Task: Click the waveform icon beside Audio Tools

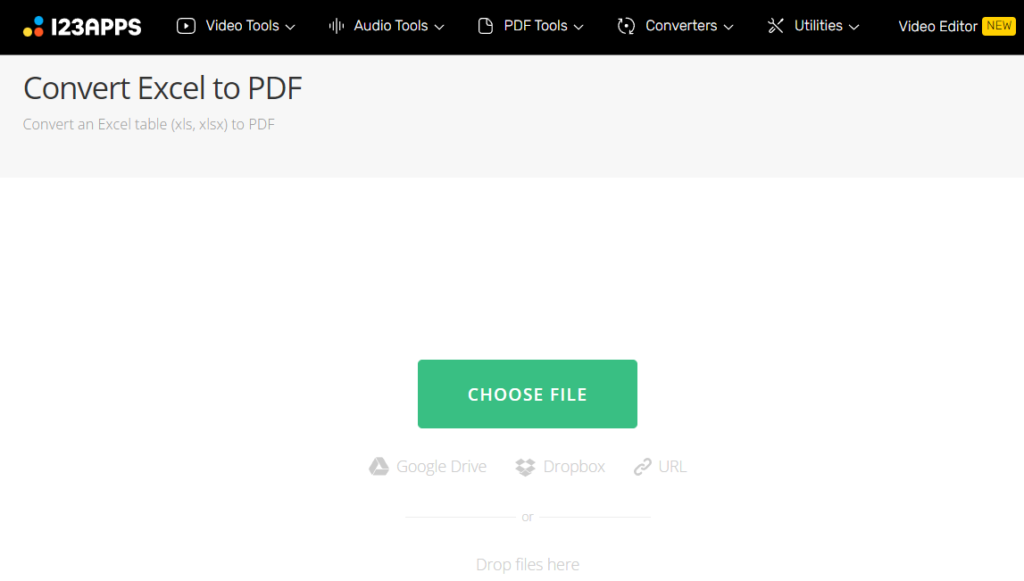Action: (335, 26)
